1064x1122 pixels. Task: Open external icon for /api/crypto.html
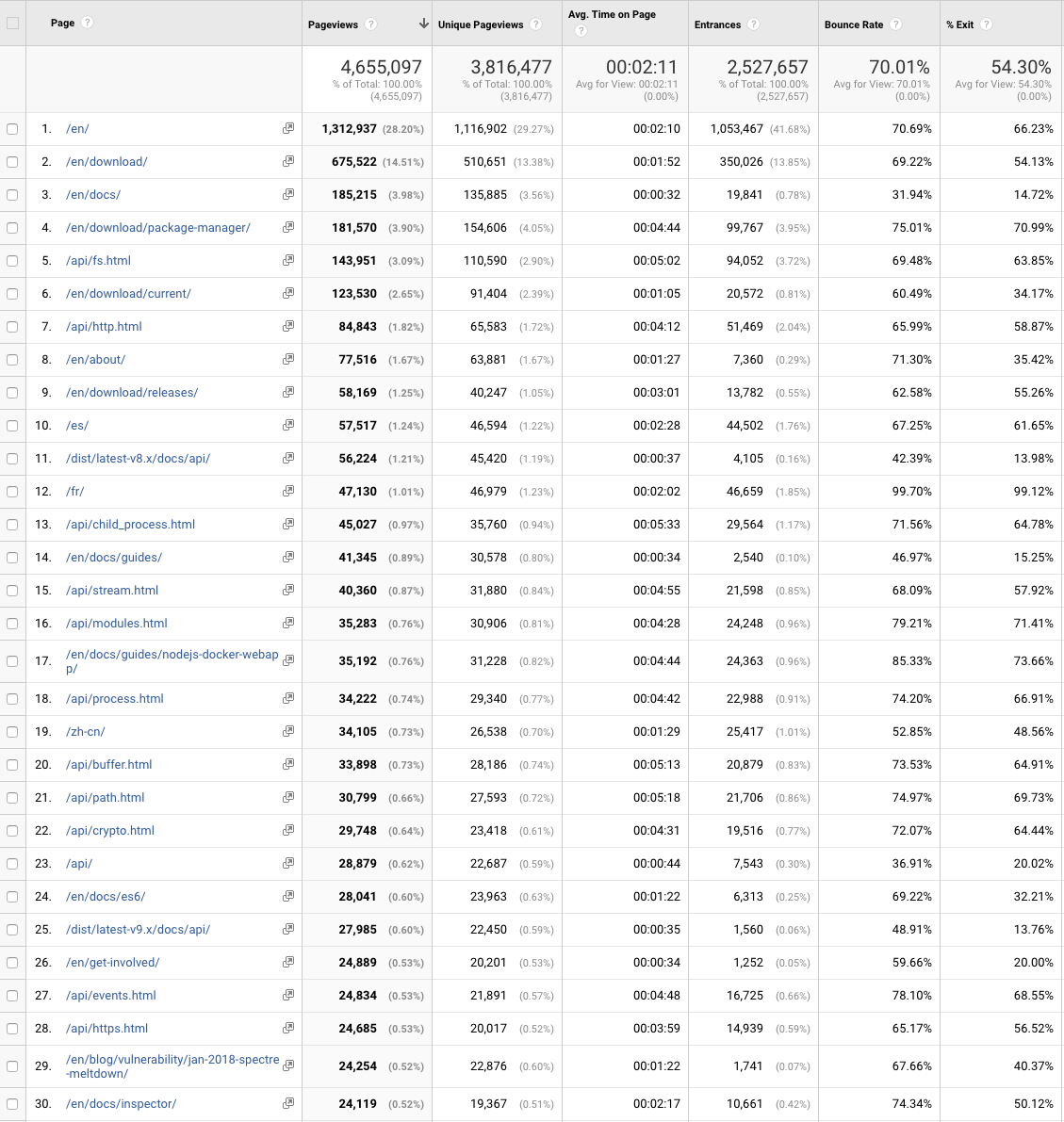click(287, 830)
